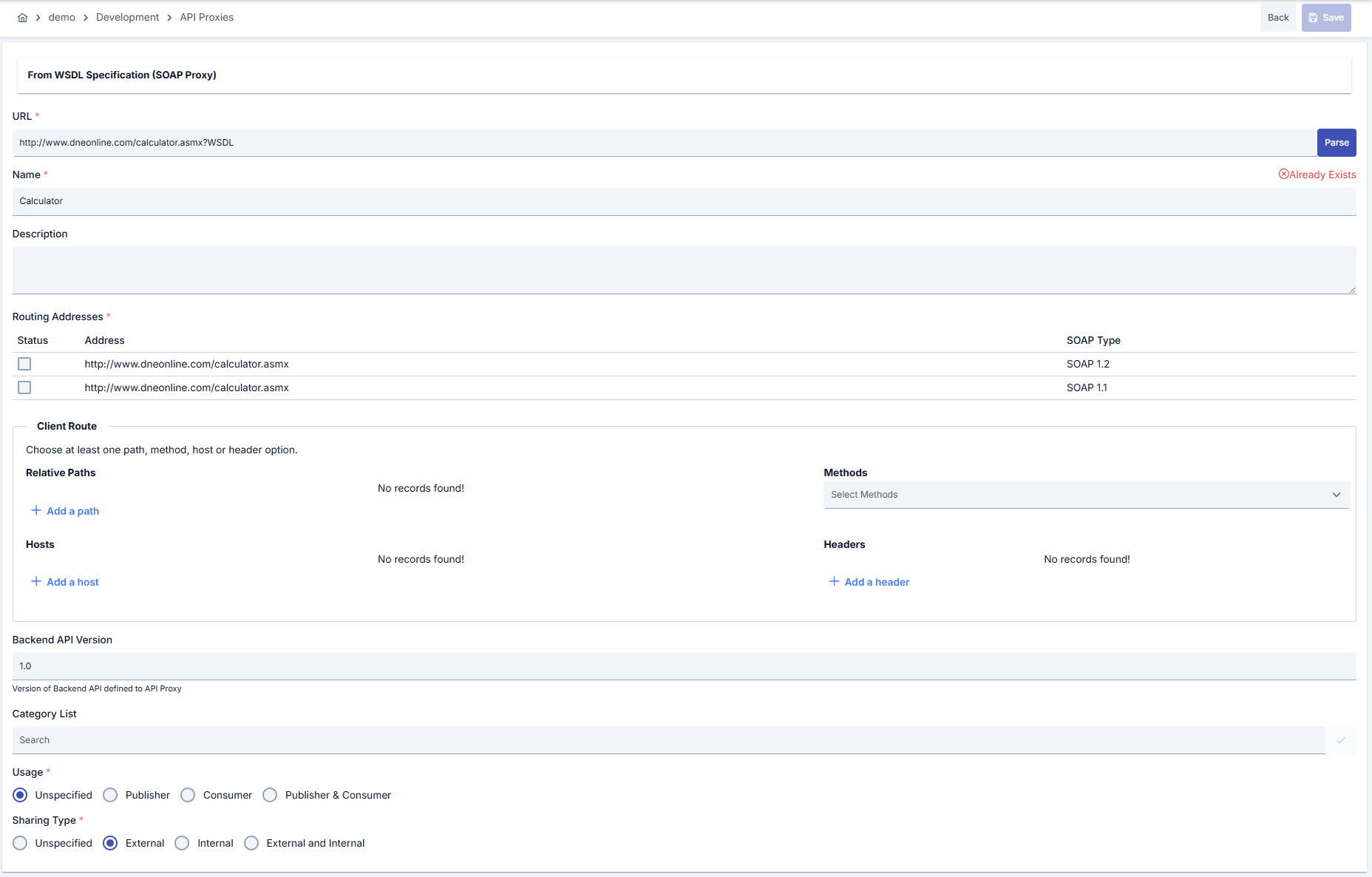This screenshot has height=877, width=1372.
Task: Select Unspecified under Usage
Action: (x=20, y=795)
